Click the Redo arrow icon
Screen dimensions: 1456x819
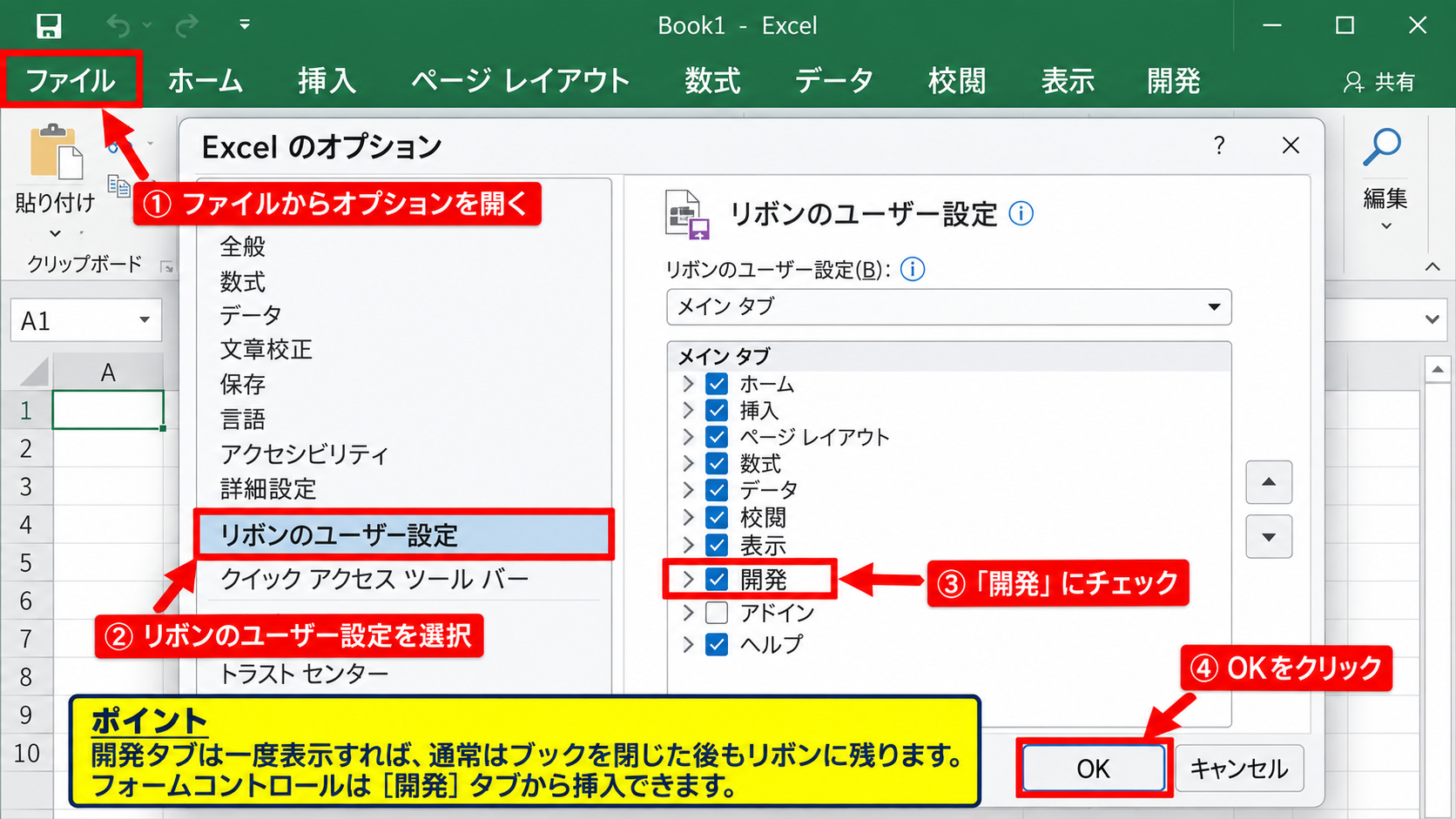pyautogui.click(x=186, y=26)
